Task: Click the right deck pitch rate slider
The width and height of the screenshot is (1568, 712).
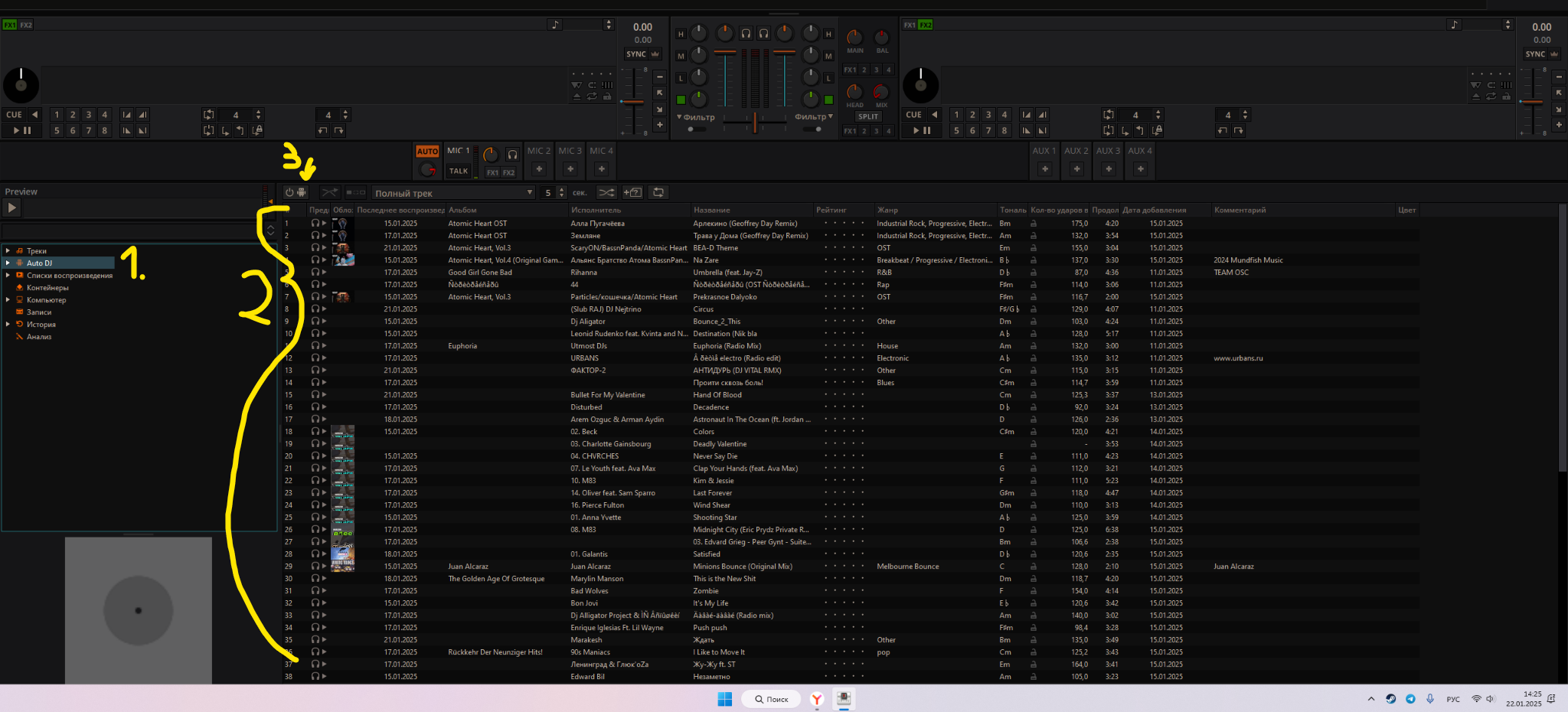Action: 1534,101
